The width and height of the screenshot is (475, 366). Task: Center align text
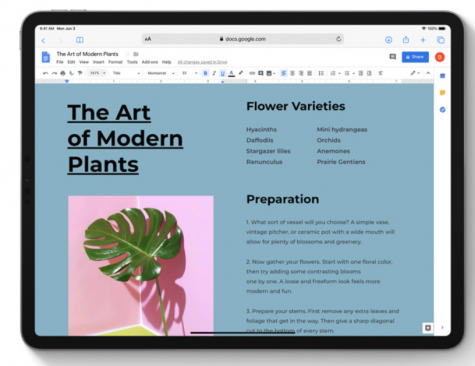[292, 73]
